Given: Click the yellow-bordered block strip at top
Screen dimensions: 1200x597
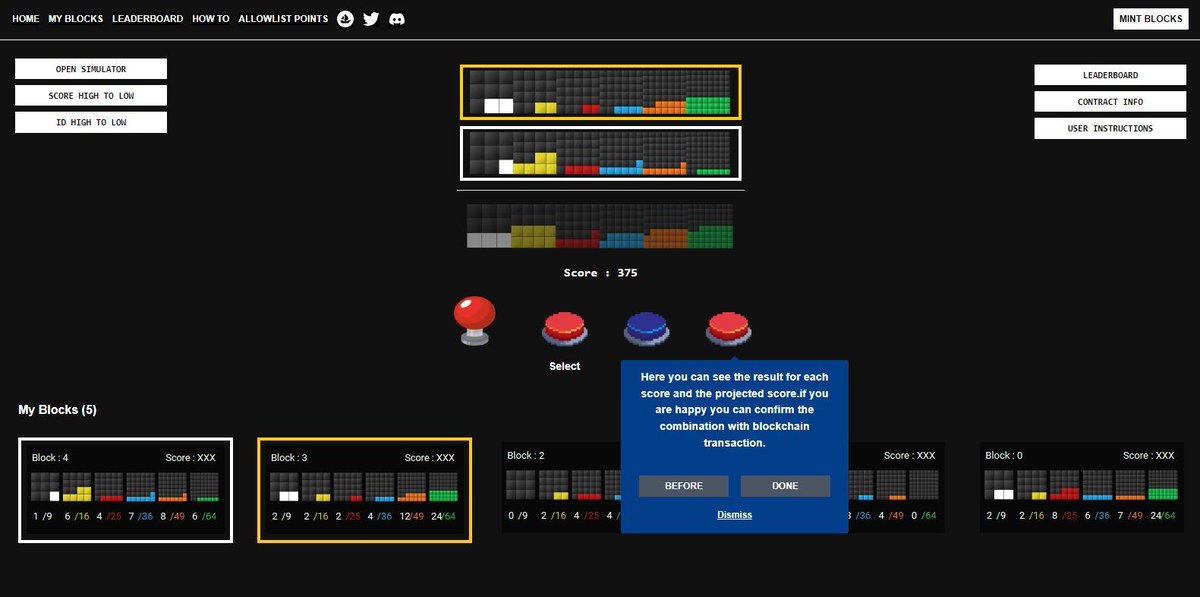Looking at the screenshot, I should coord(601,93).
